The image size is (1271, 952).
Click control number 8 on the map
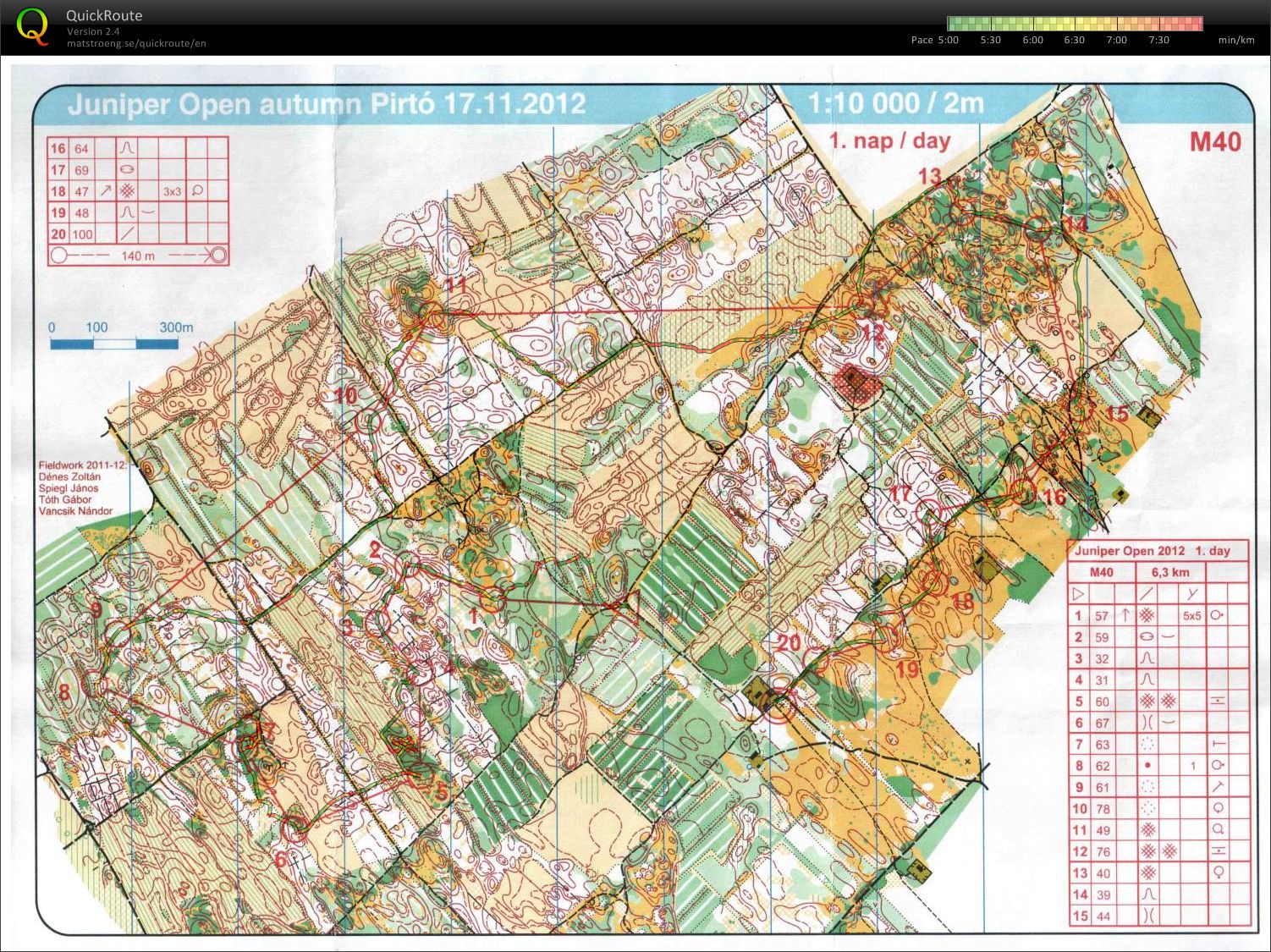click(x=64, y=693)
